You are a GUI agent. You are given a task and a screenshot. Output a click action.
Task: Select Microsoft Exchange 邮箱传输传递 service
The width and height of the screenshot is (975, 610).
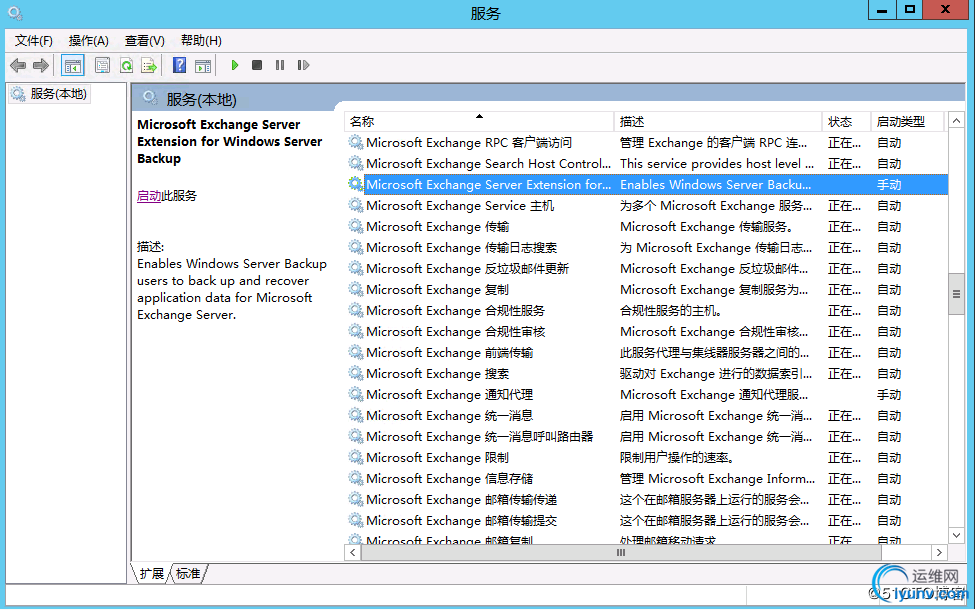pos(646,500)
